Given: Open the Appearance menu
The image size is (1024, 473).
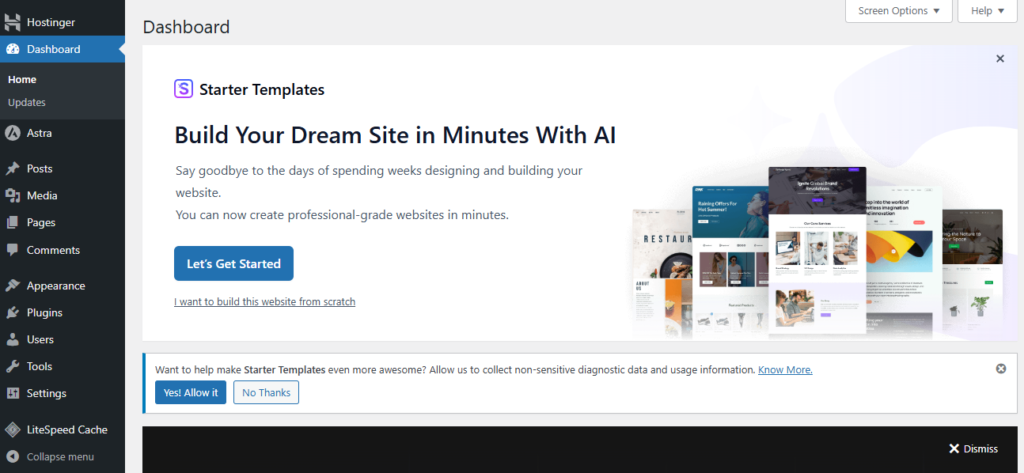Looking at the screenshot, I should (63, 285).
